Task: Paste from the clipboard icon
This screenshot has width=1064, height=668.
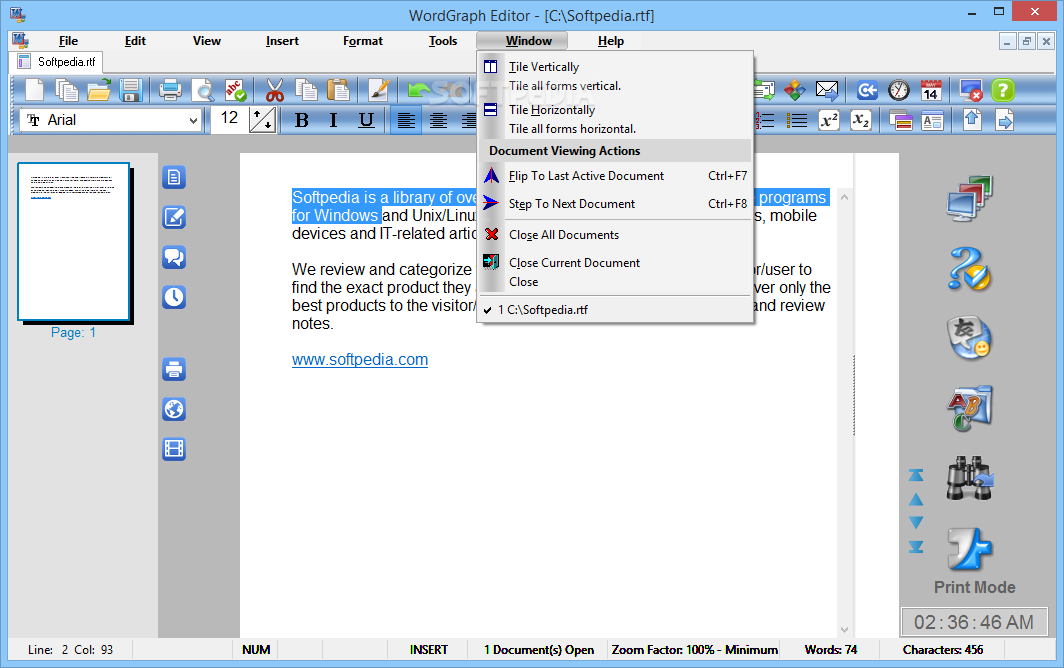Action: point(338,90)
